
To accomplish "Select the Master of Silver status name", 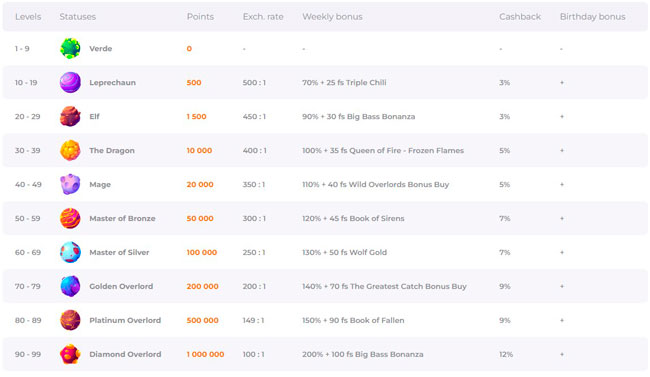I will pyautogui.click(x=119, y=253).
